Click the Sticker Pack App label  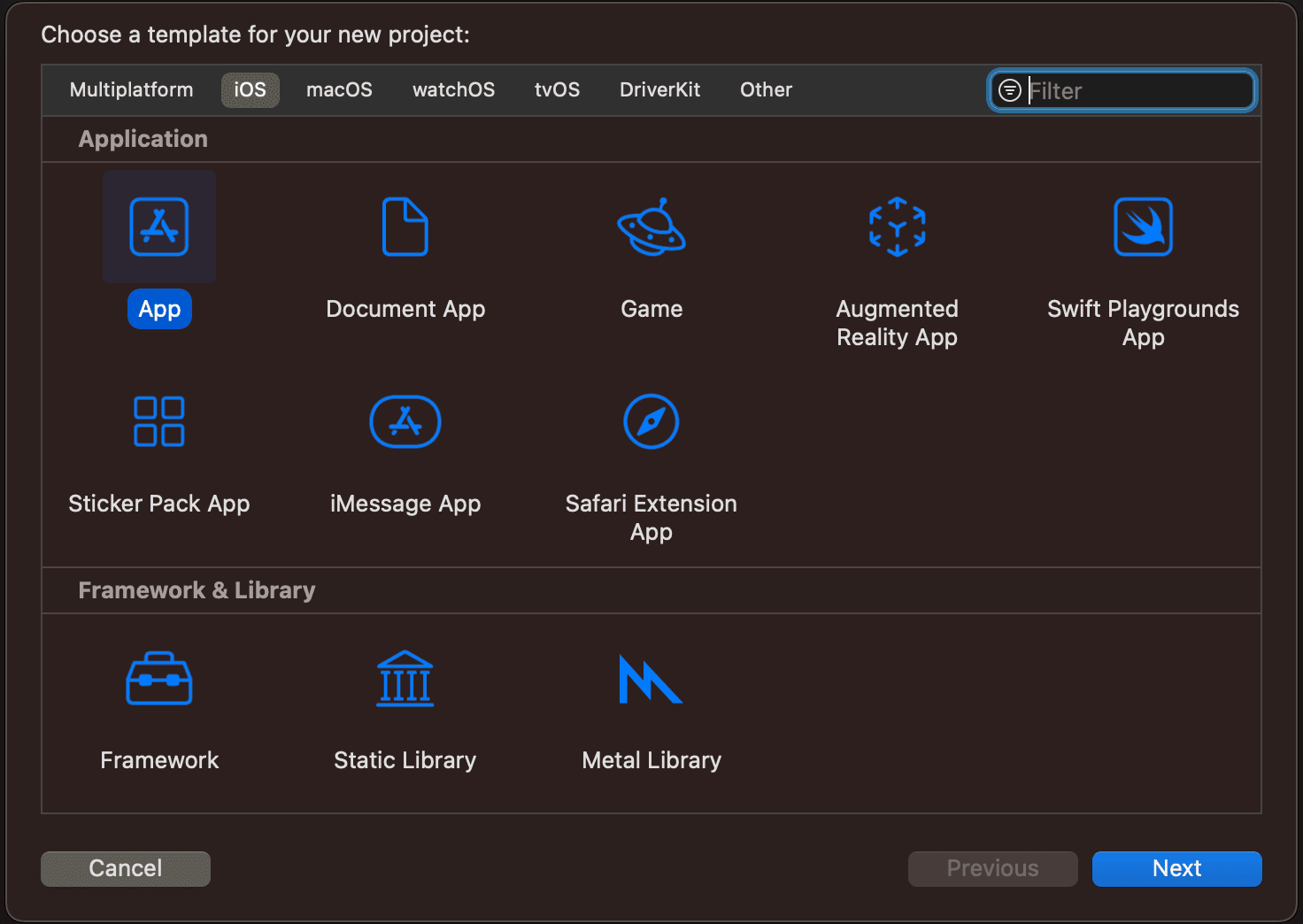pos(159,504)
